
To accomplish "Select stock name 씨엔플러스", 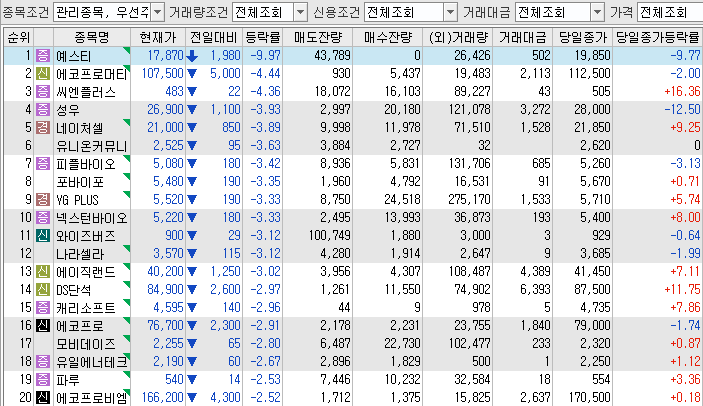I will click(x=86, y=92).
